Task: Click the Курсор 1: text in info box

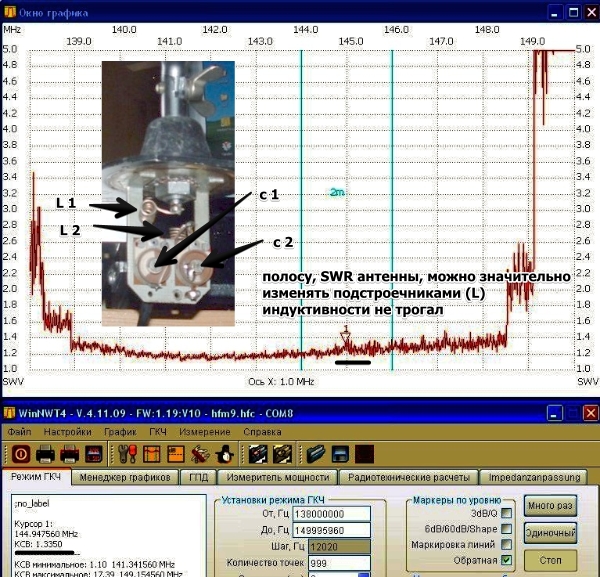Action: pyautogui.click(x=34, y=524)
